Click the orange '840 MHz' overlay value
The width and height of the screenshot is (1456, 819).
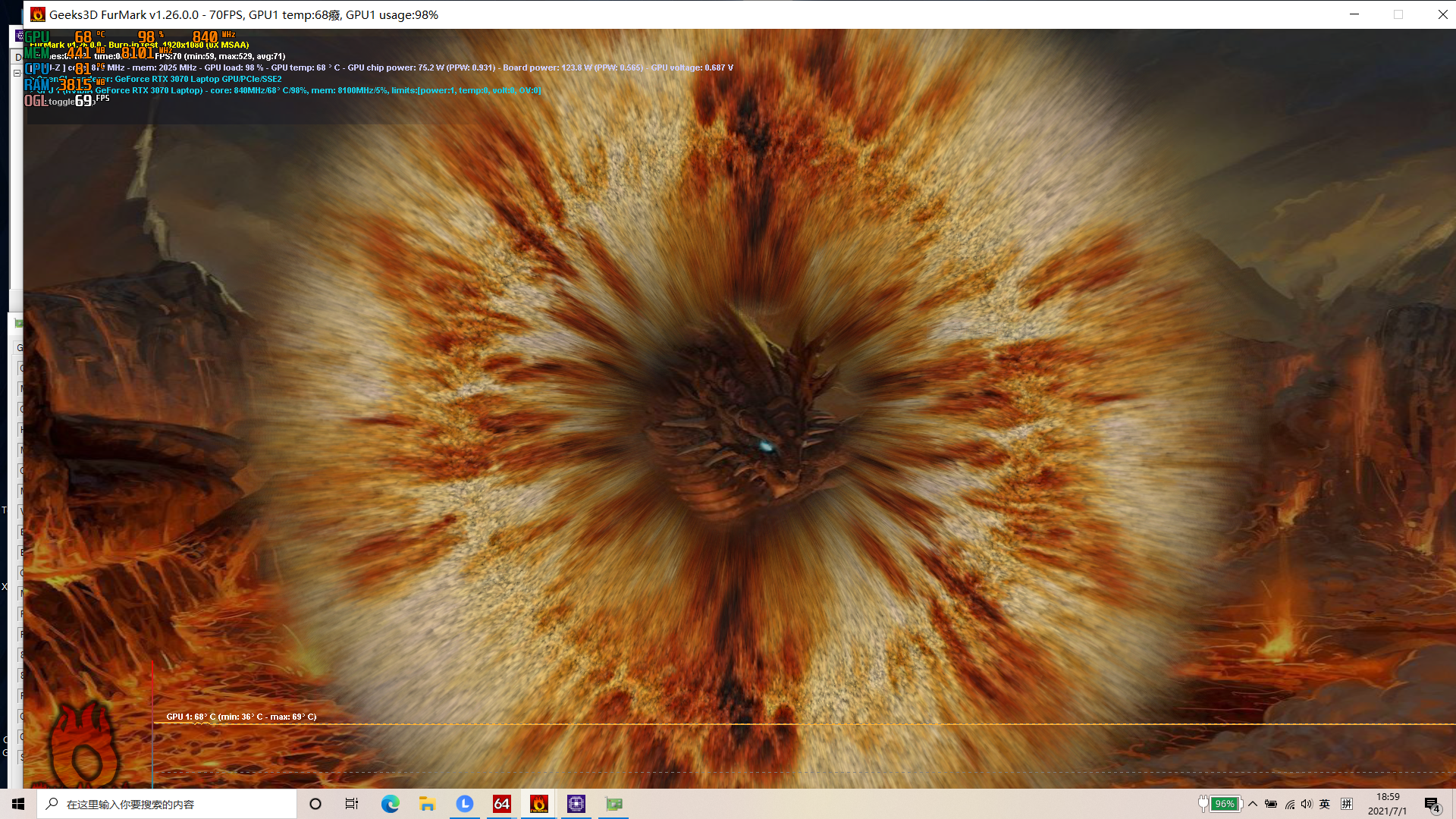click(x=213, y=36)
